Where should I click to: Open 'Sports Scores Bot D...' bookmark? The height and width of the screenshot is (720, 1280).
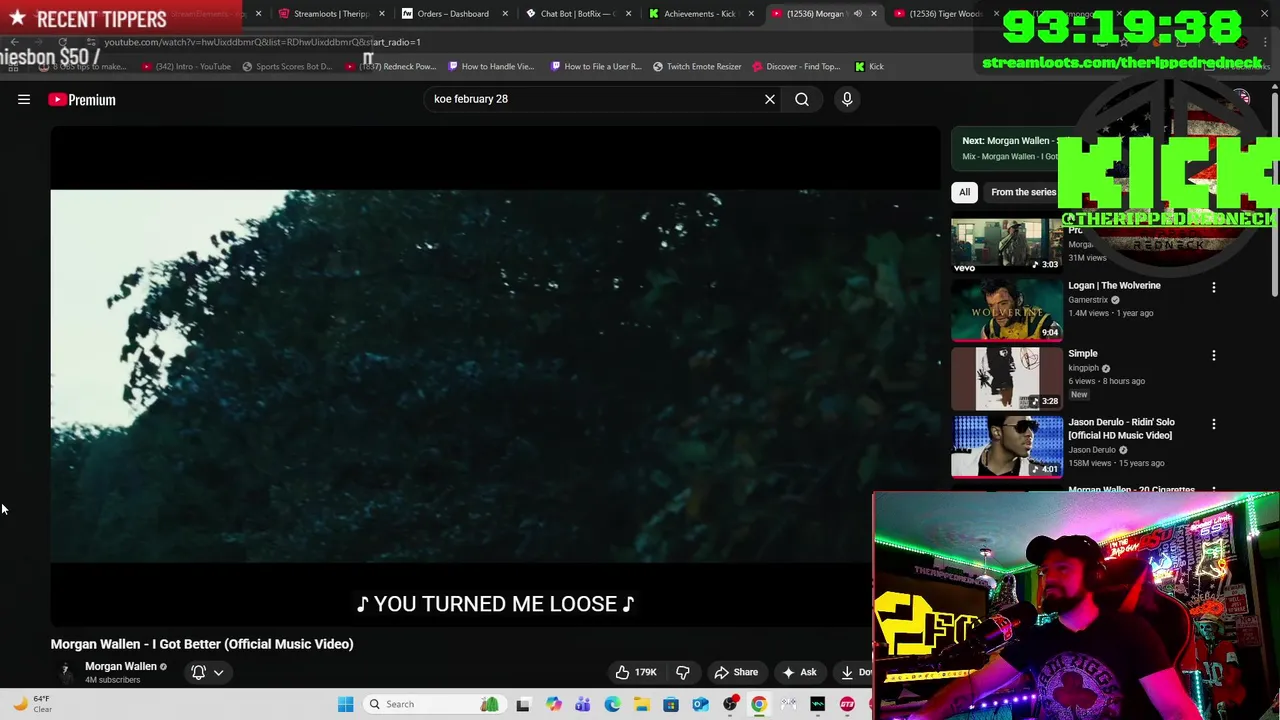(x=287, y=66)
